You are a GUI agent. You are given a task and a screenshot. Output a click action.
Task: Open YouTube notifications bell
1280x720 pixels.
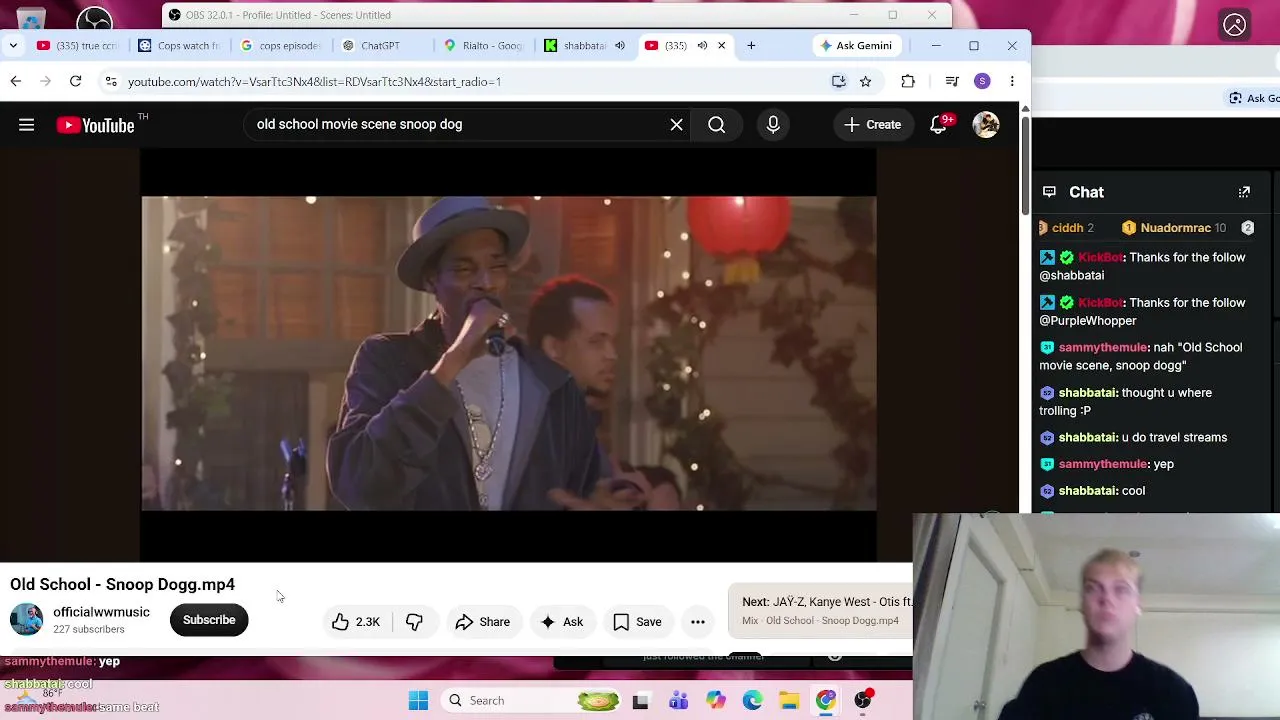click(x=939, y=125)
